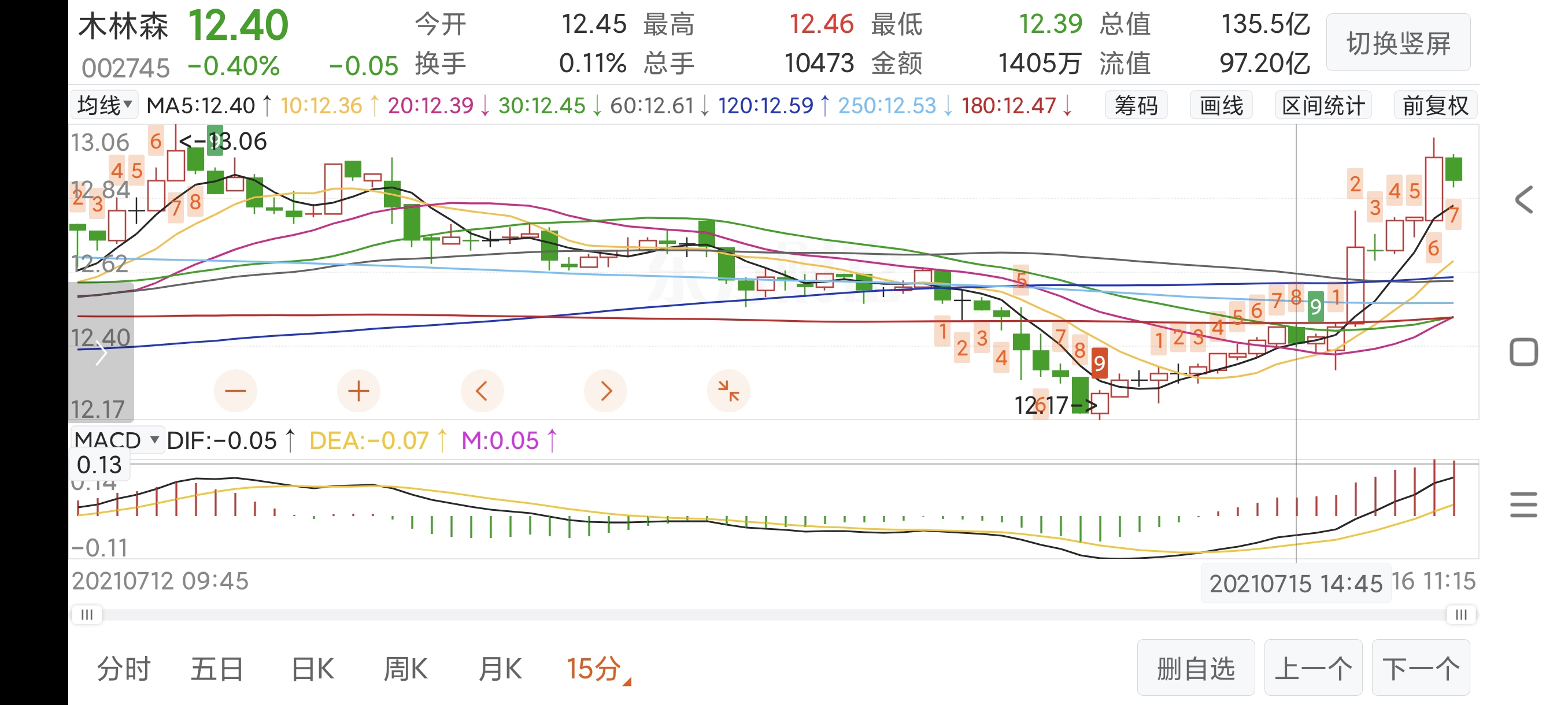Switch to 分时 tab
Viewport: 1568px width, 705px height.
coord(124,669)
